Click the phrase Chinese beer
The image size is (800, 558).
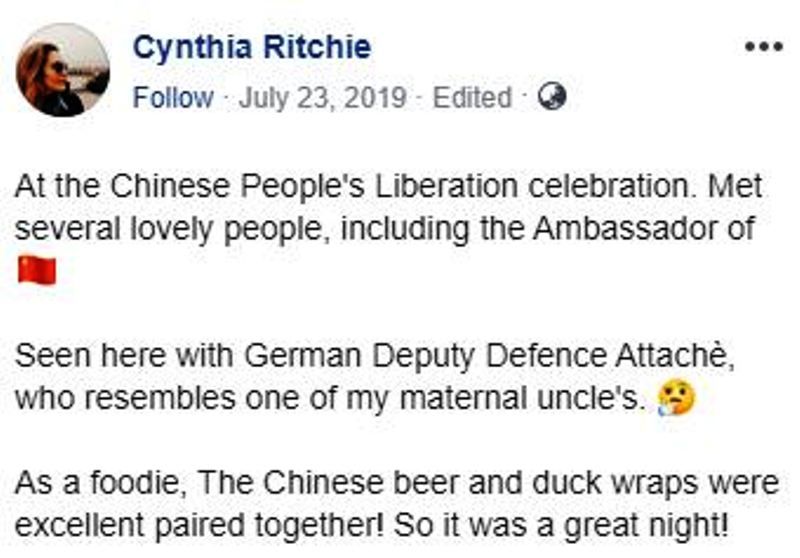pos(361,483)
